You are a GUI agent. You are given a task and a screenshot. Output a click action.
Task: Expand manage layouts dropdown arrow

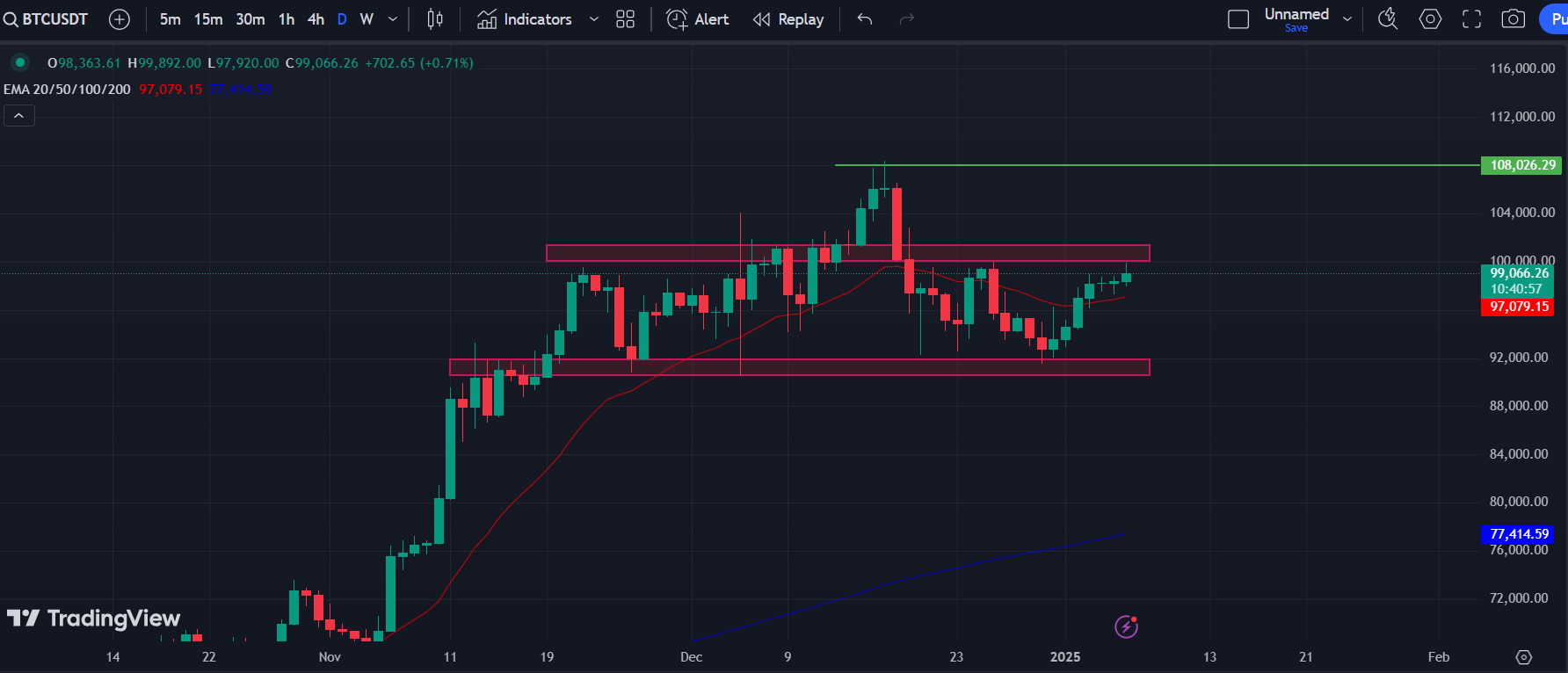[x=1347, y=19]
